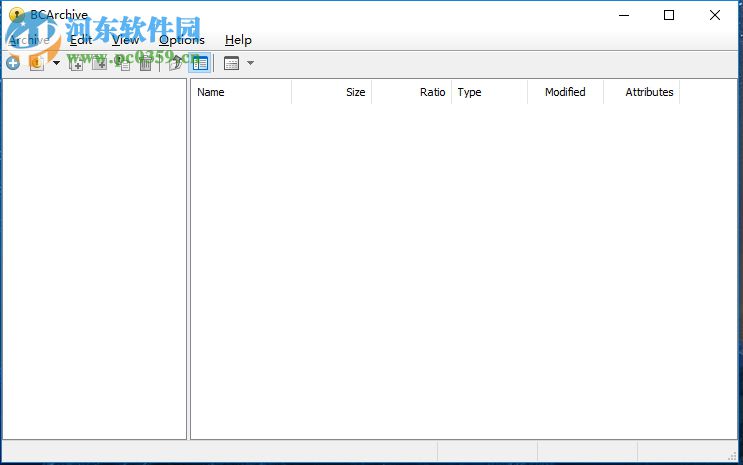Click the properties document toolbar icon

(123, 63)
